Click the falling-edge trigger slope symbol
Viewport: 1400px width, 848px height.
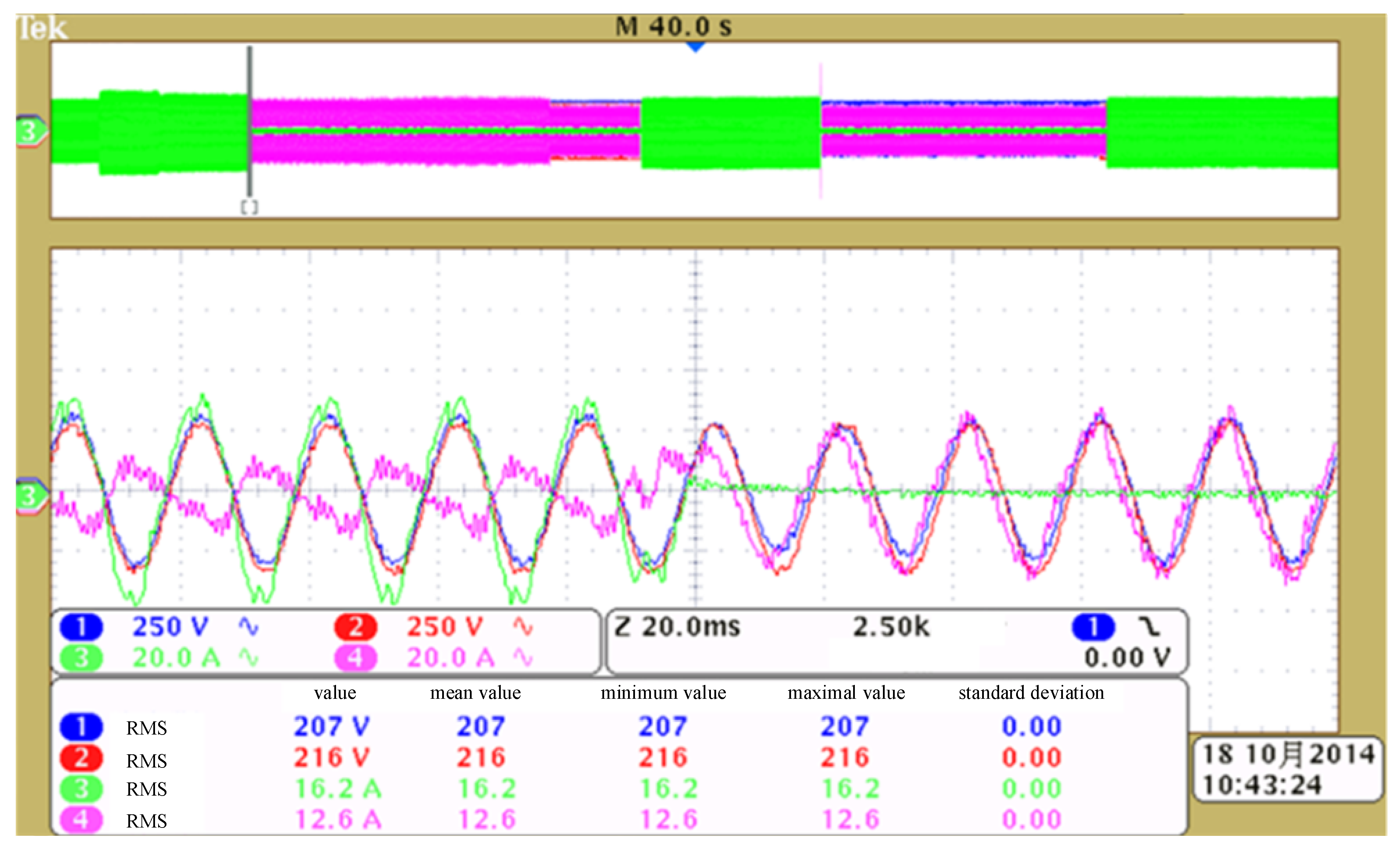pyautogui.click(x=1149, y=627)
